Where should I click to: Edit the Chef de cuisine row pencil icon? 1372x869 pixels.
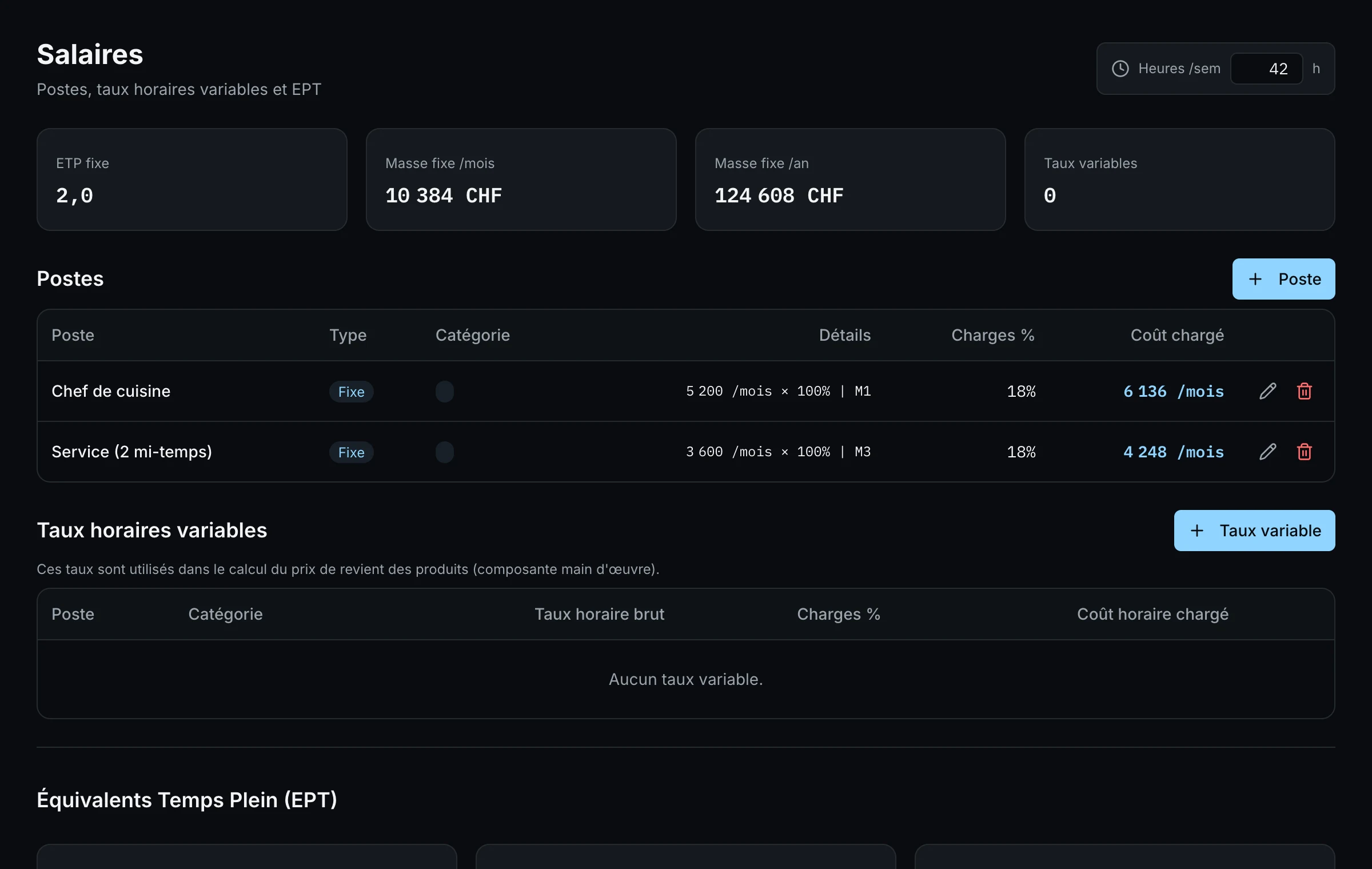(x=1267, y=391)
